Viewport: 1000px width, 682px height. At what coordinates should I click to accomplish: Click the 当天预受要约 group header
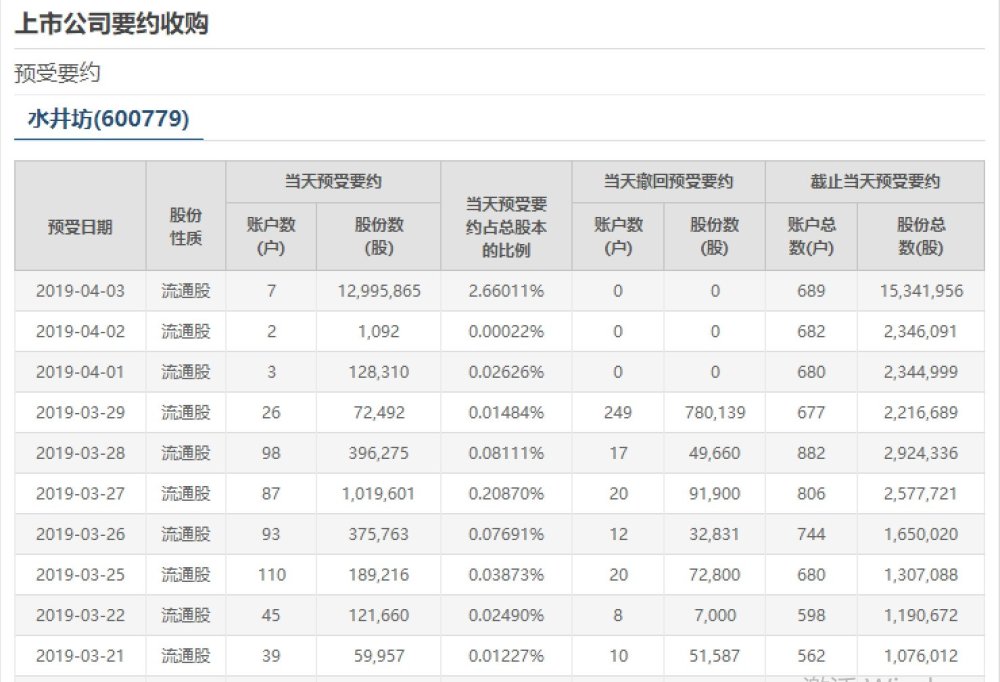coord(333,182)
